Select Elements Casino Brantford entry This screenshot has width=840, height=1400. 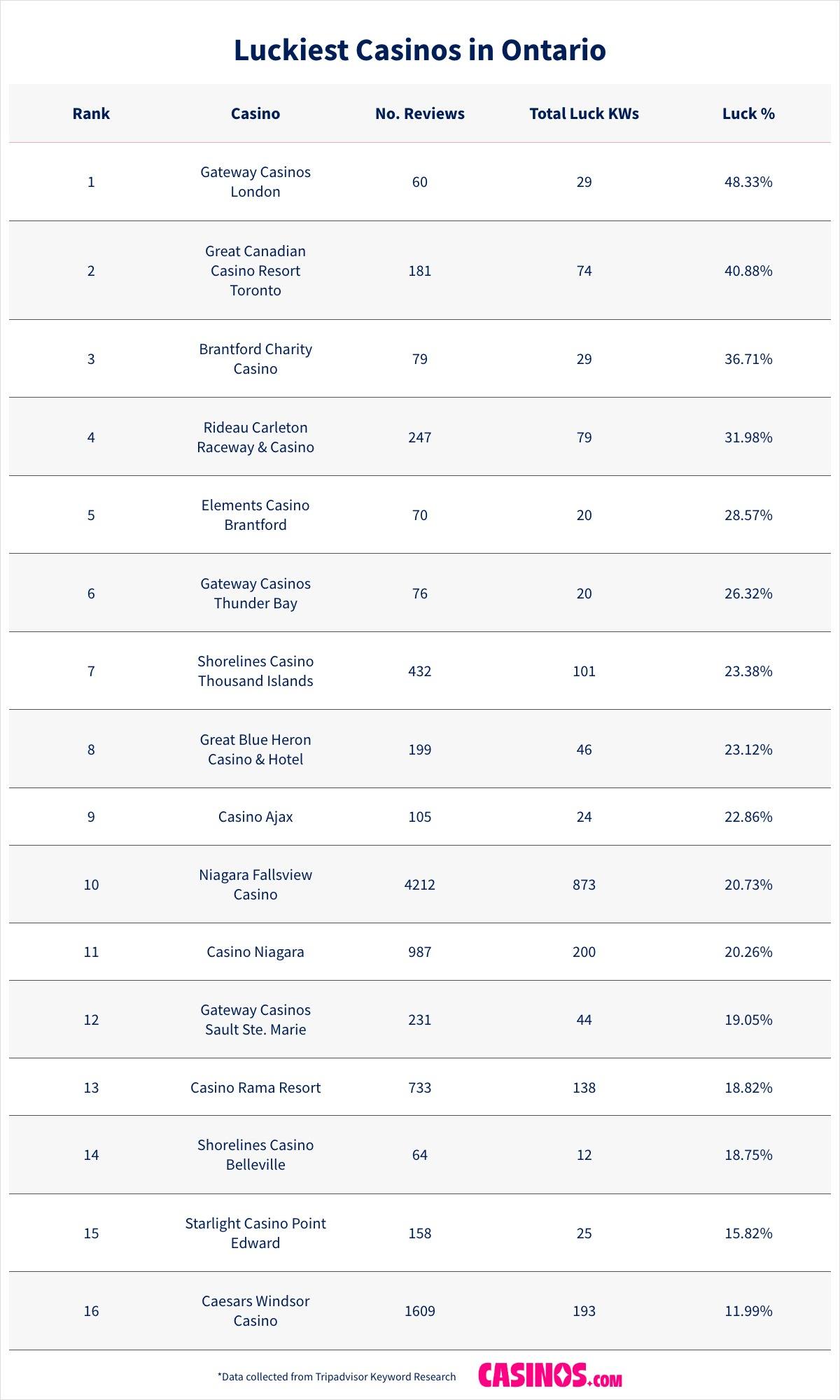coord(255,515)
